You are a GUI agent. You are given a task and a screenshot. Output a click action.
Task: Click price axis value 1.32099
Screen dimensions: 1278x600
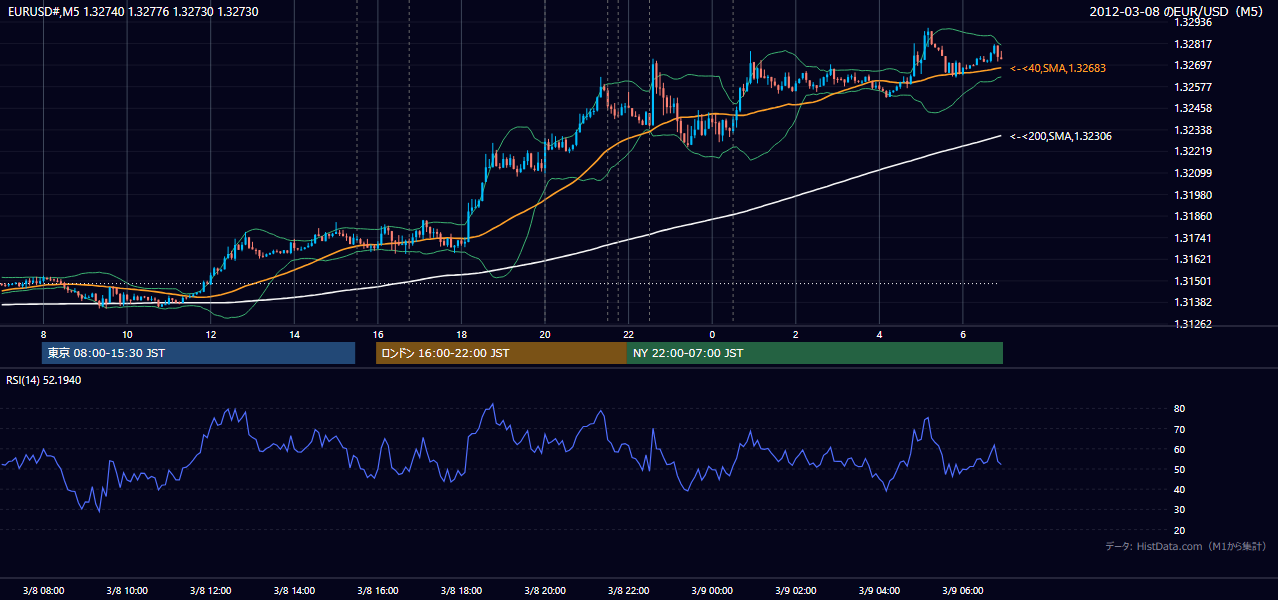pos(1192,173)
